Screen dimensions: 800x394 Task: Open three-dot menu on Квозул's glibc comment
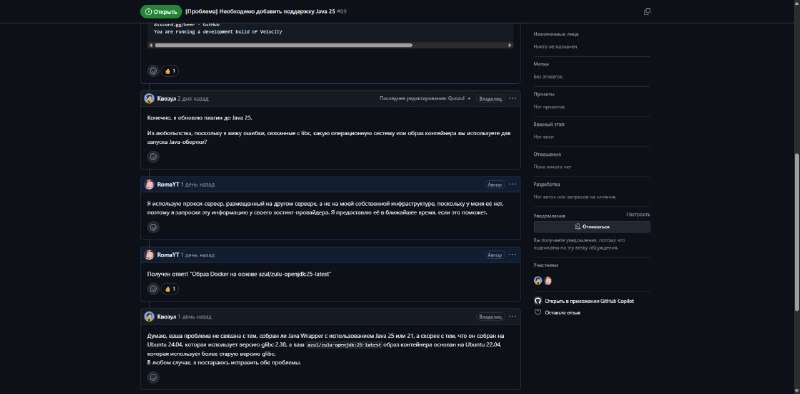pos(512,316)
